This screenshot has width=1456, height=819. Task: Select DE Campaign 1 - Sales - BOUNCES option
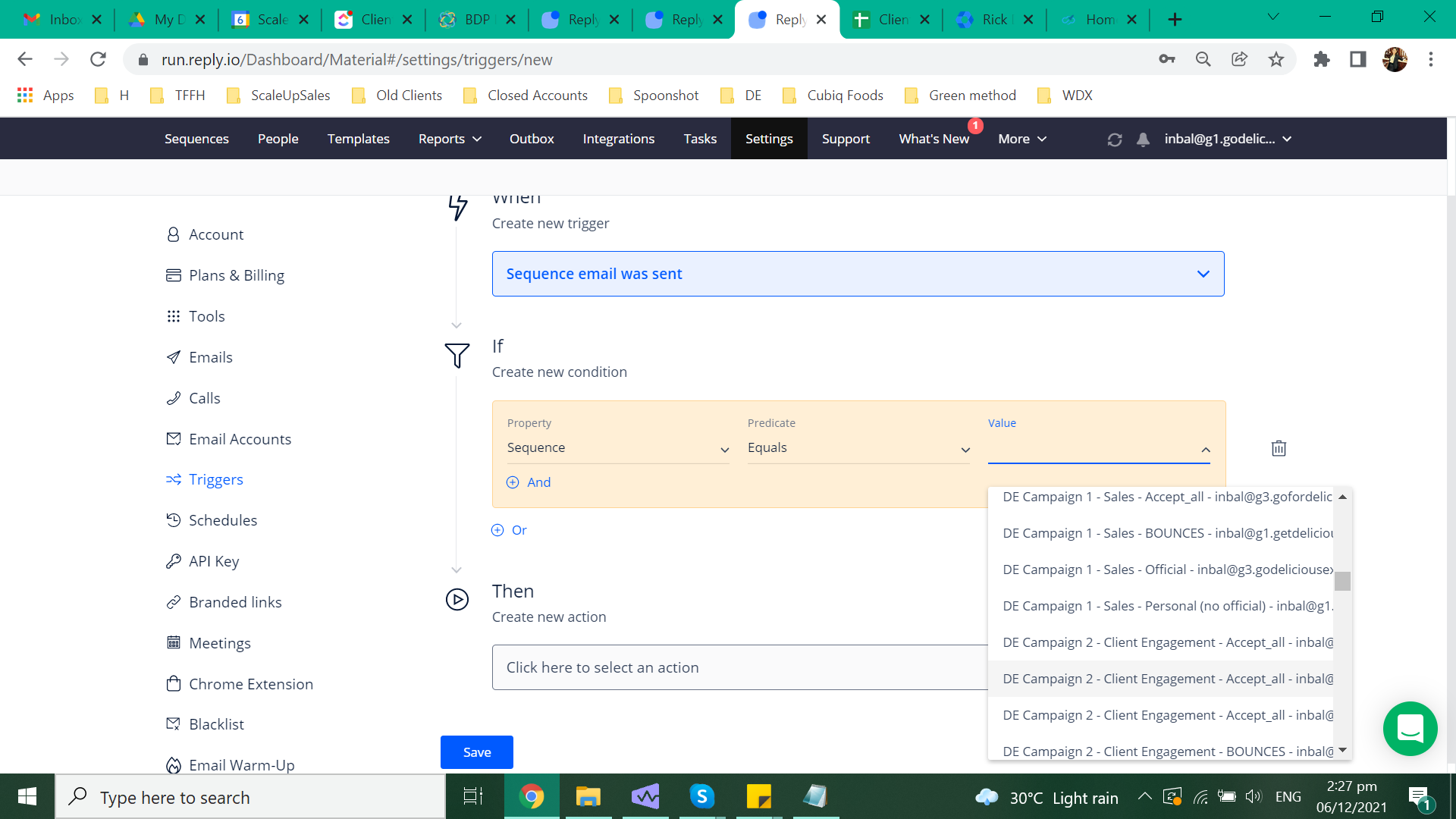[1161, 533]
